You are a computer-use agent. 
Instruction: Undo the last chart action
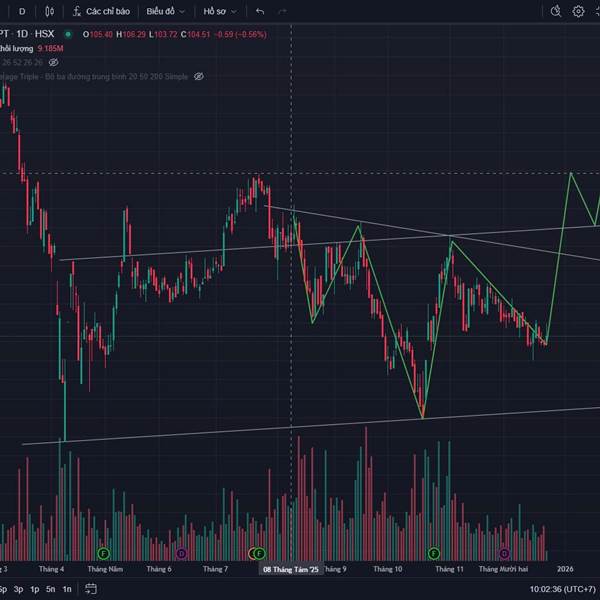coord(260,11)
